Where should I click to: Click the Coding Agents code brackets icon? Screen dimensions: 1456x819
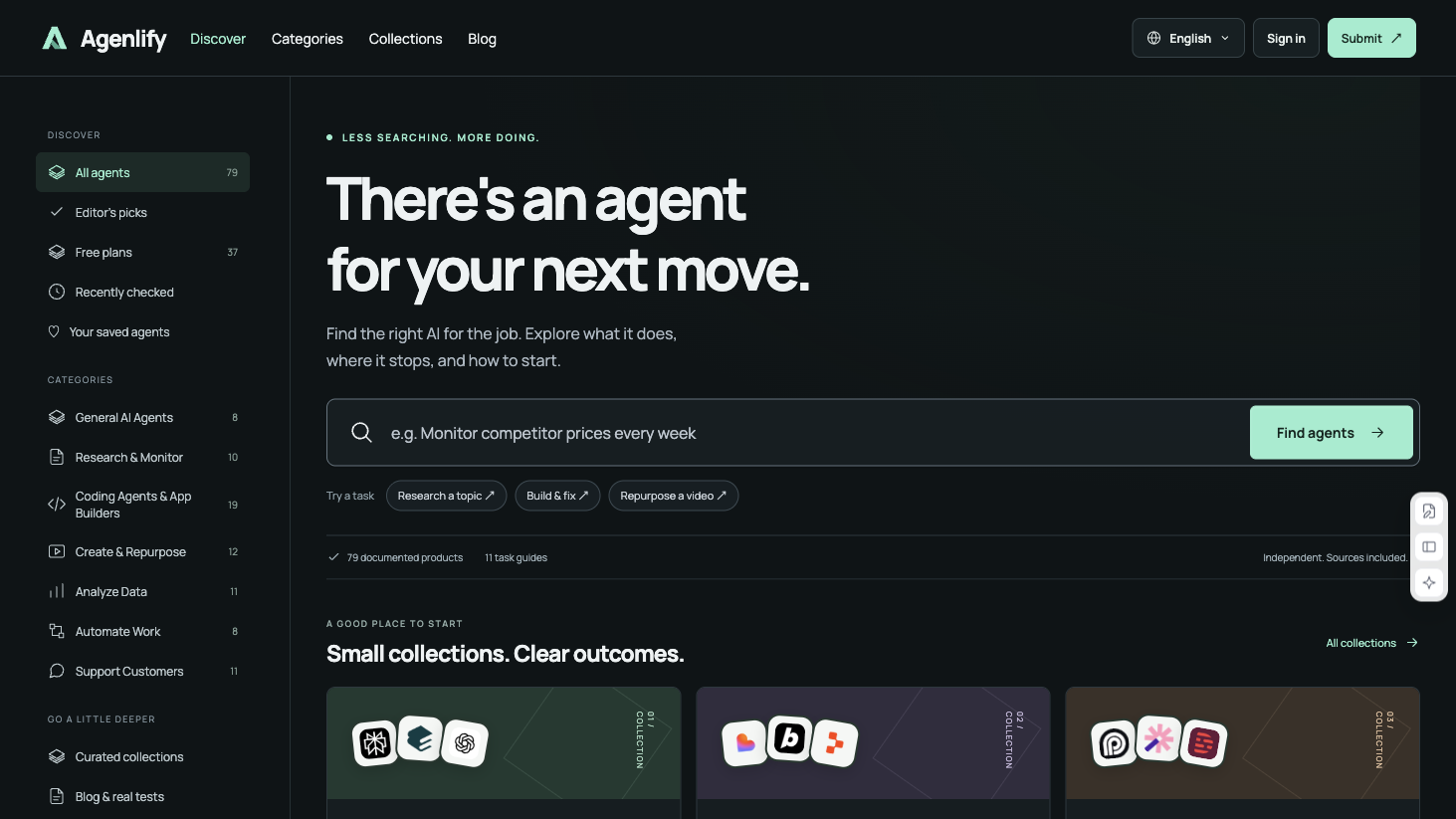(x=57, y=505)
